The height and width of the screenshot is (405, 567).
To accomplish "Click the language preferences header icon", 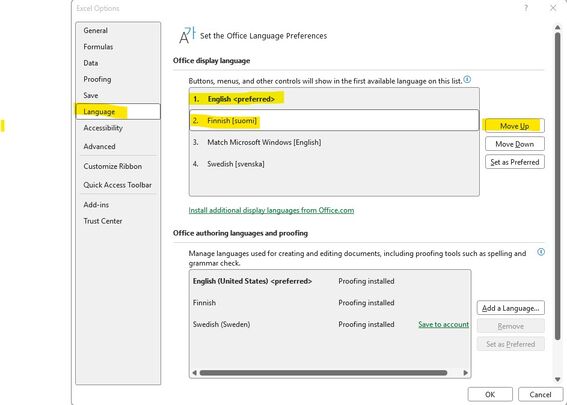I will (187, 35).
